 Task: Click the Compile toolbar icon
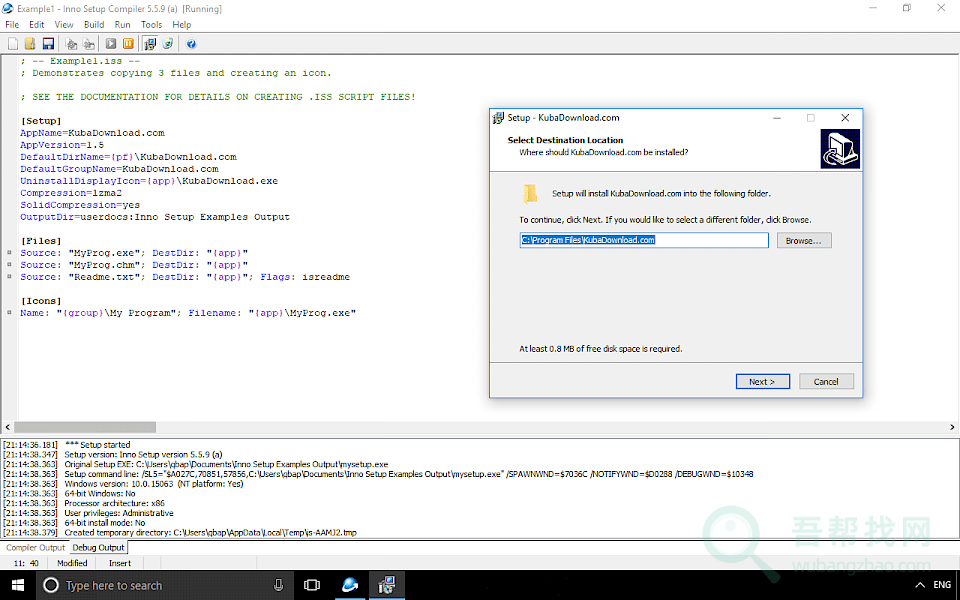tap(72, 44)
